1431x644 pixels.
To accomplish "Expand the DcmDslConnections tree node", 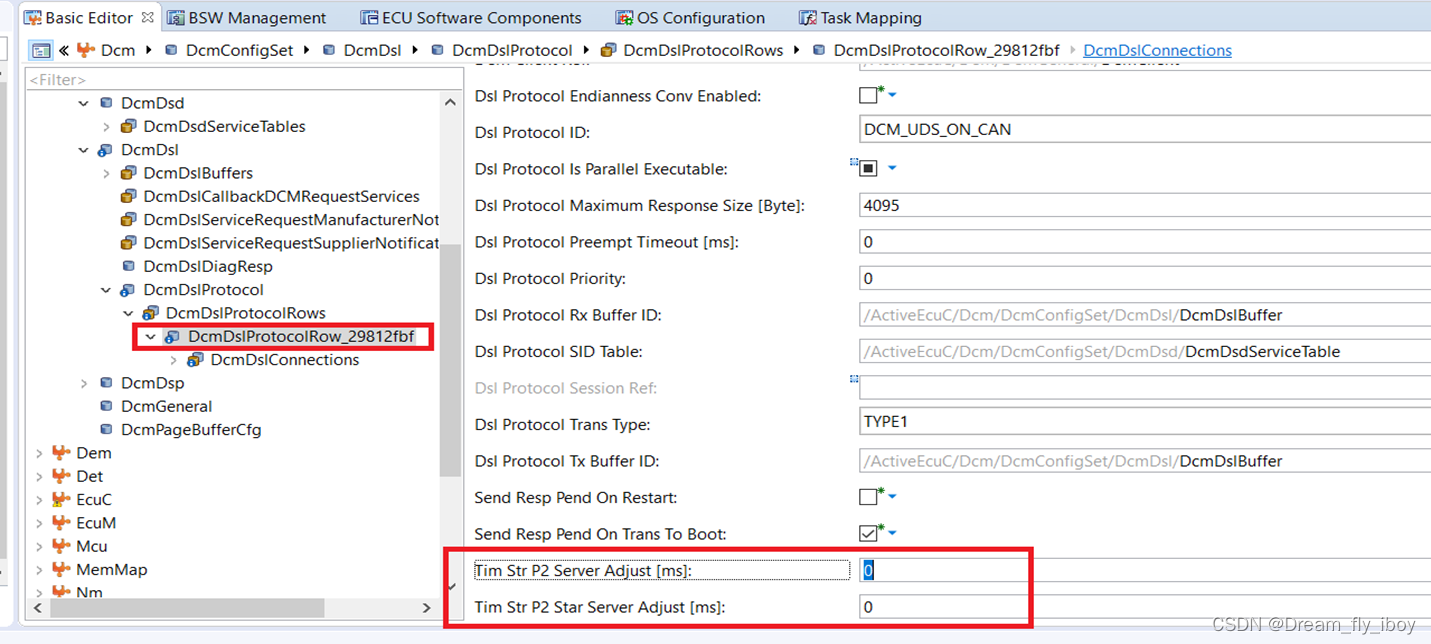I will pos(172,359).
